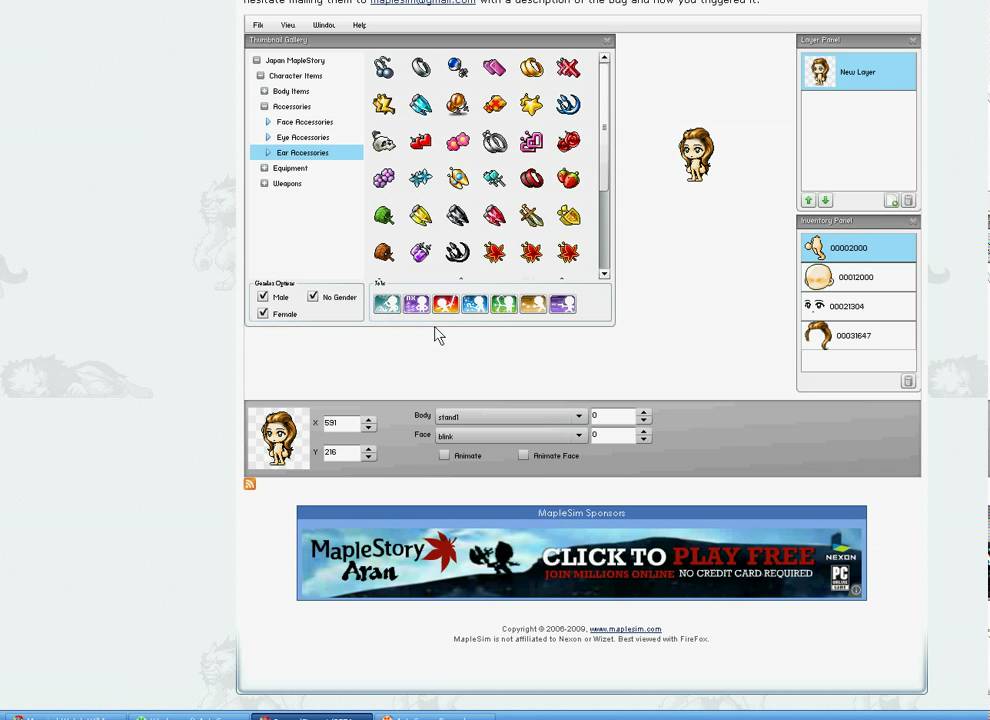
Task: Expand the Weapons tree node
Action: 265,183
